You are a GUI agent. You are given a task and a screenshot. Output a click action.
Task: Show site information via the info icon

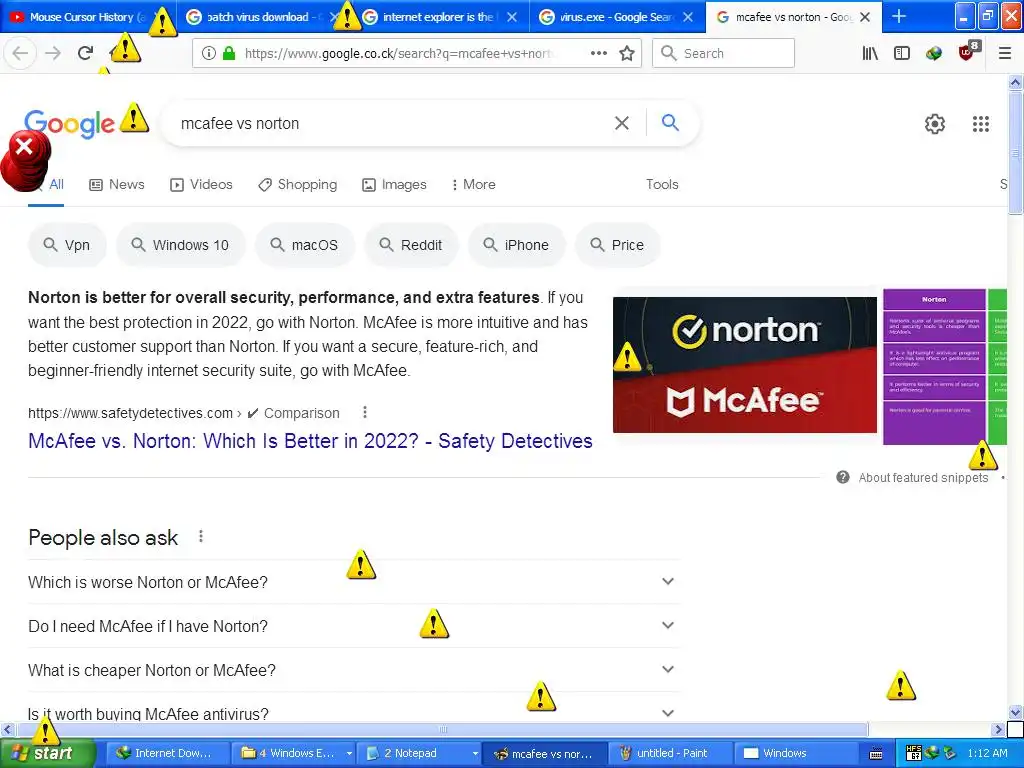(208, 53)
